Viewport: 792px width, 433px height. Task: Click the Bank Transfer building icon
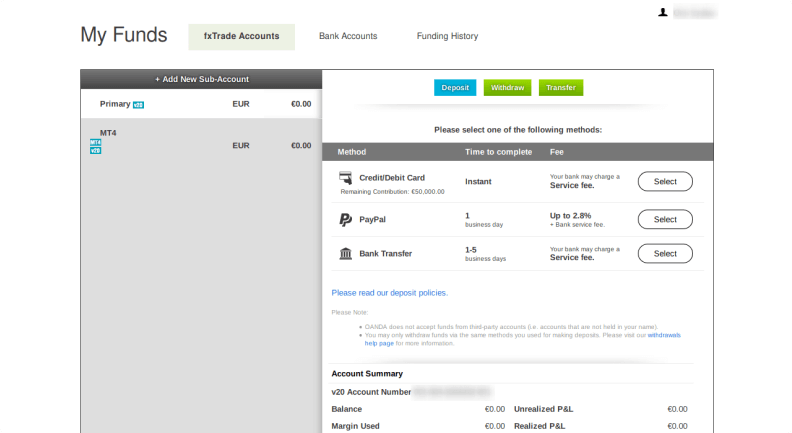click(x=345, y=253)
